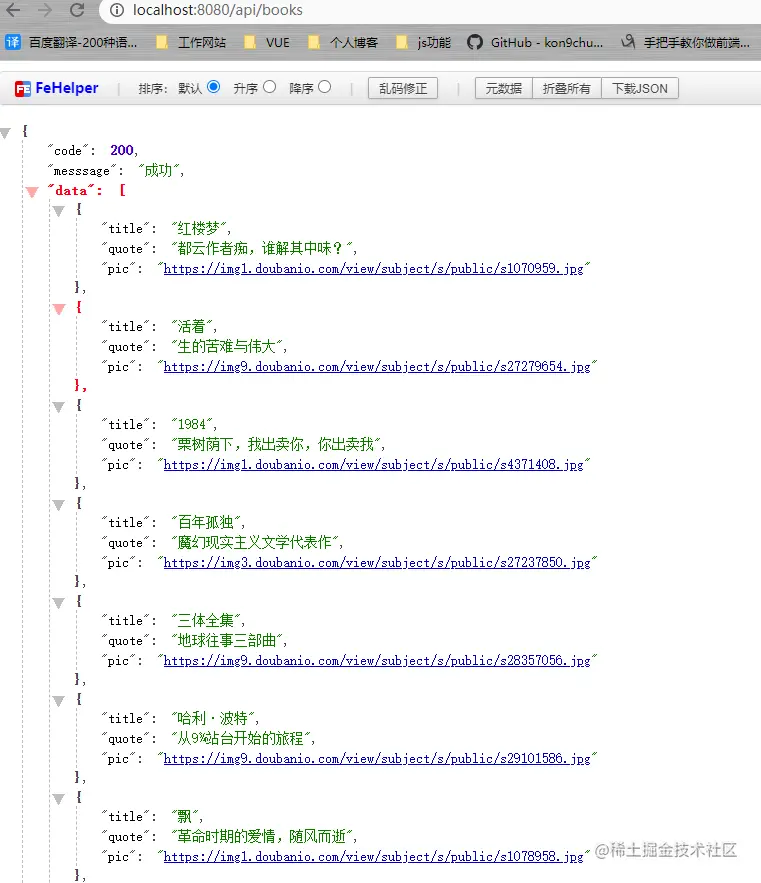The width and height of the screenshot is (761, 883).
Task: Open the 个人博客 bookmark folder
Action: pyautogui.click(x=343, y=42)
